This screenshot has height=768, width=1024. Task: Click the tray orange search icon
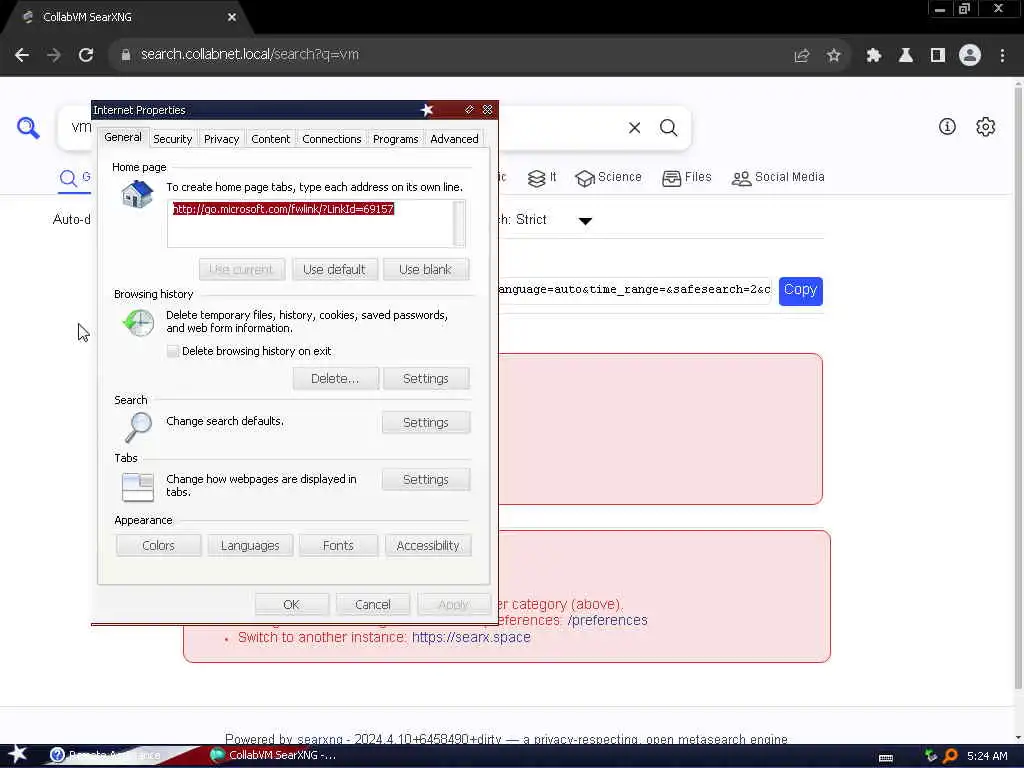pyautogui.click(x=950, y=756)
